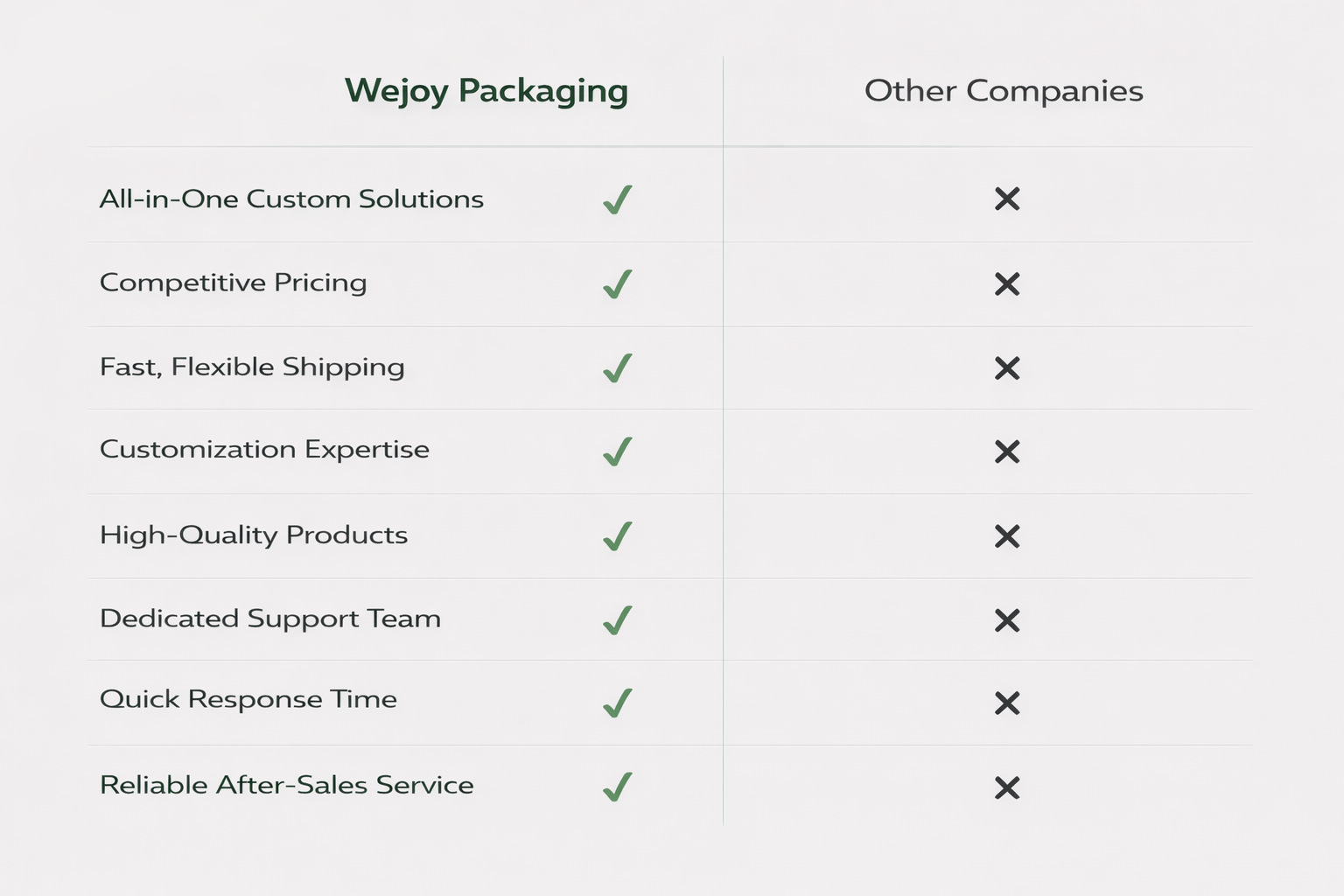Click the X mark in the All-in-One Custom Solutions row
This screenshot has height=896, width=1344.
pyautogui.click(x=1007, y=199)
